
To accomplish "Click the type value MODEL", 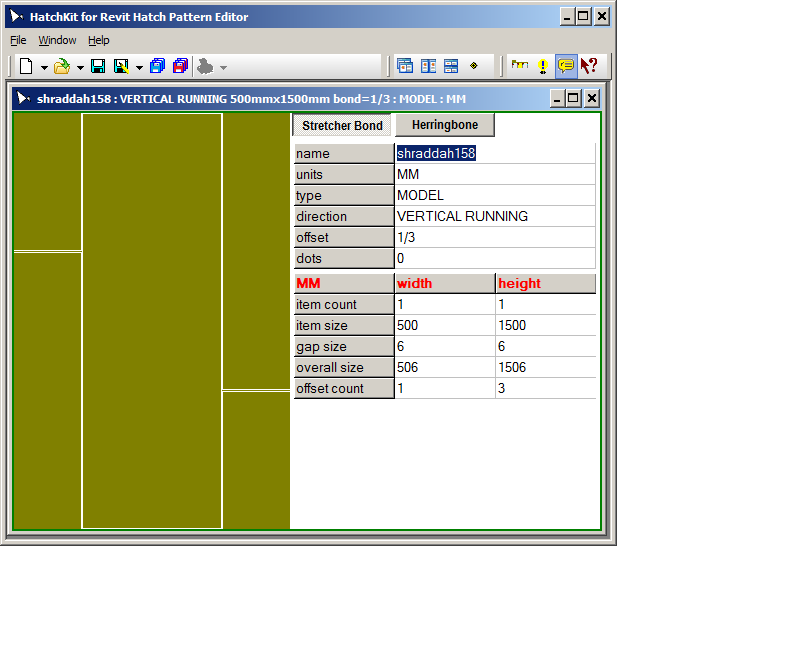I will click(496, 195).
